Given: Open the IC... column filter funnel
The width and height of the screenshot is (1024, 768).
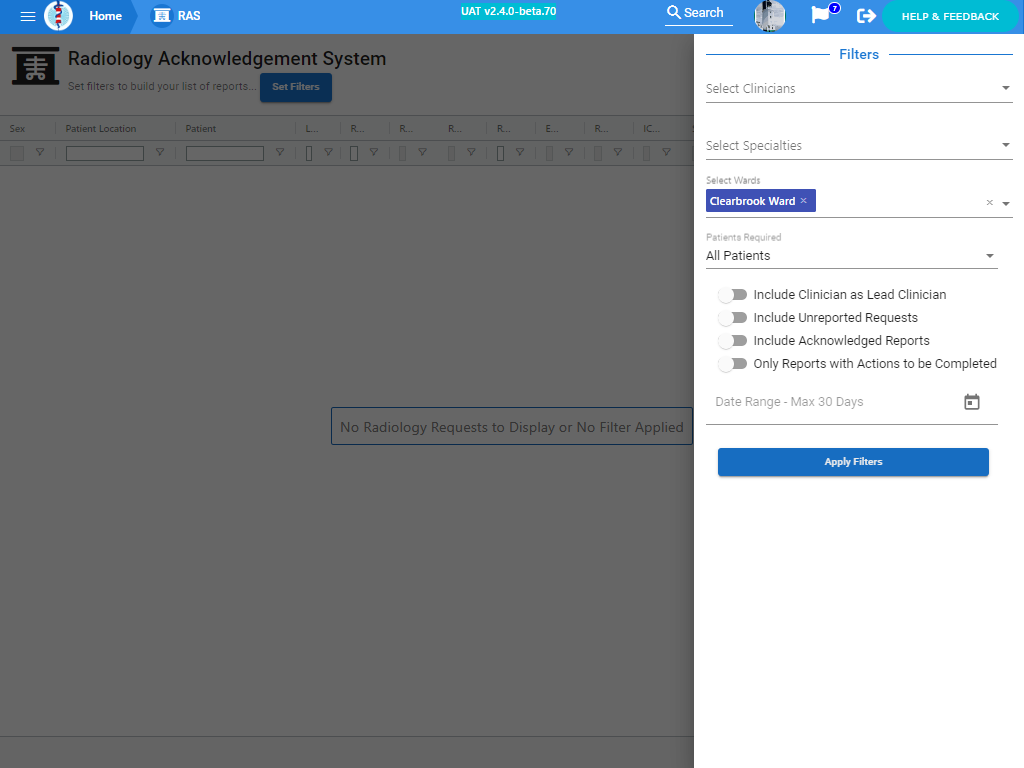Looking at the screenshot, I should pos(666,152).
